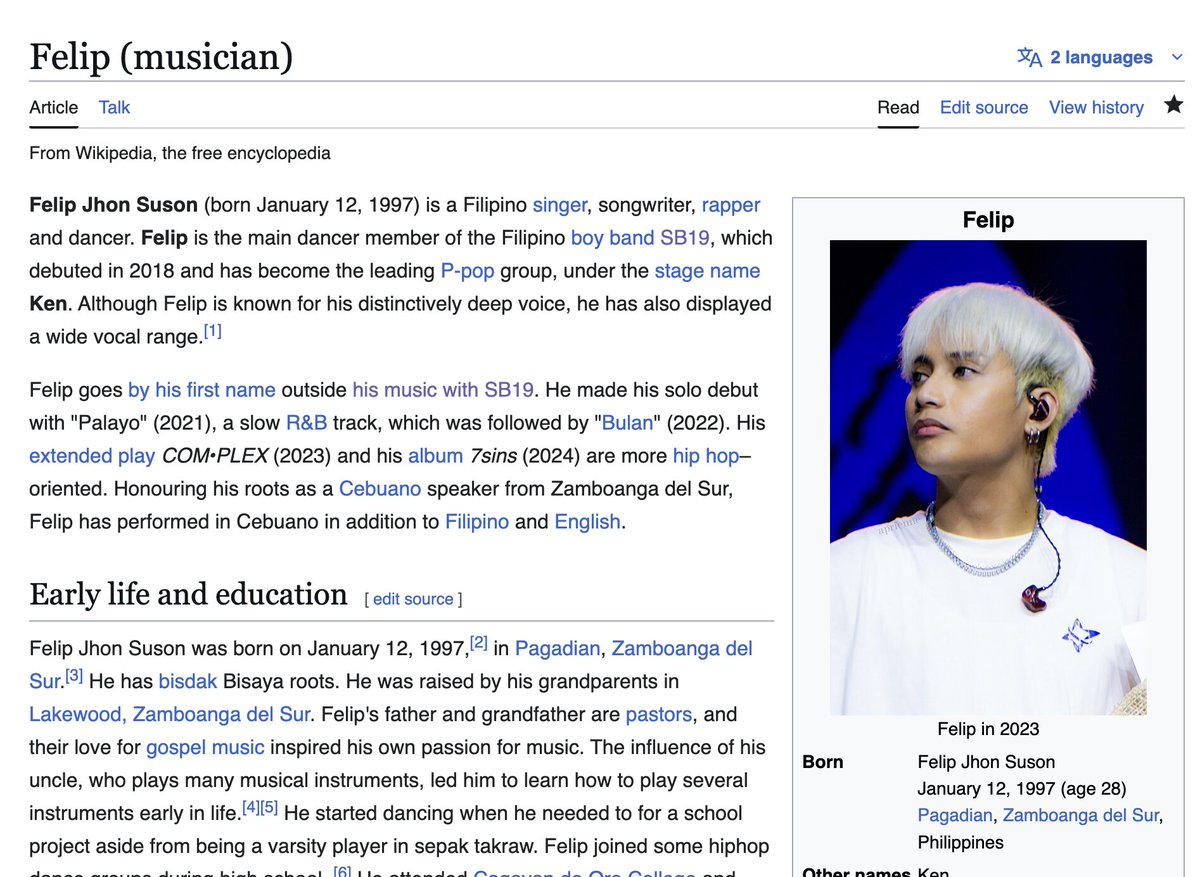
Task: Click reference citation [1]
Action: tap(212, 329)
